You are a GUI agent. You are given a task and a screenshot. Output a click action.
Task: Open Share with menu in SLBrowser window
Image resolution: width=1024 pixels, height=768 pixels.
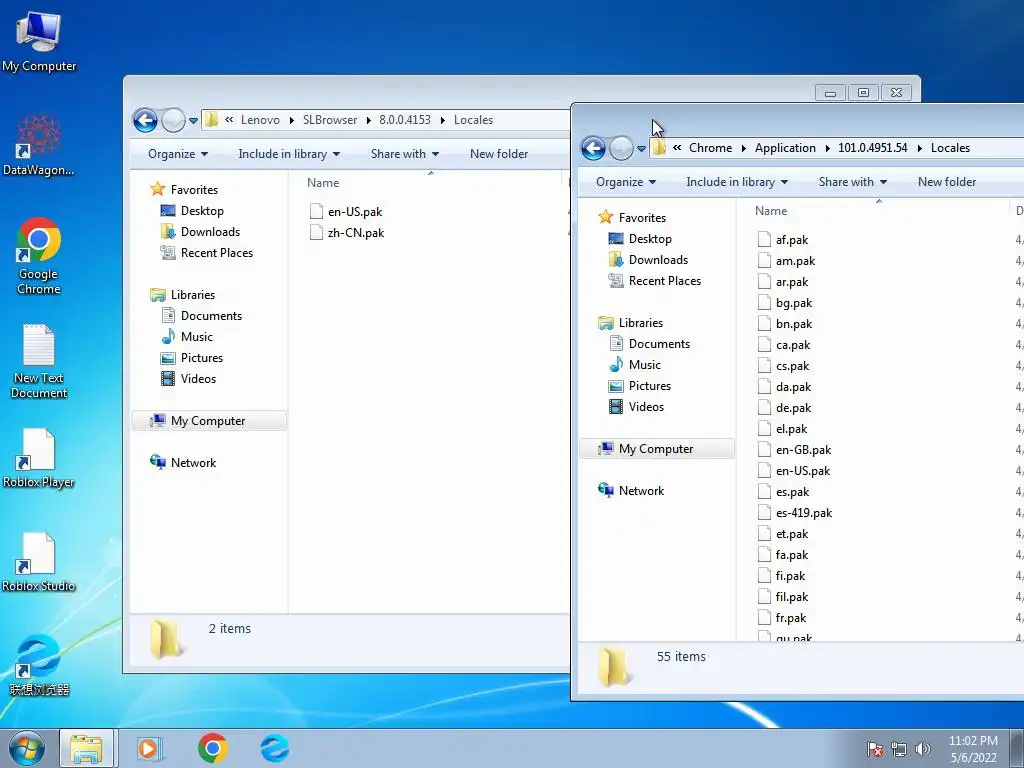pyautogui.click(x=404, y=154)
